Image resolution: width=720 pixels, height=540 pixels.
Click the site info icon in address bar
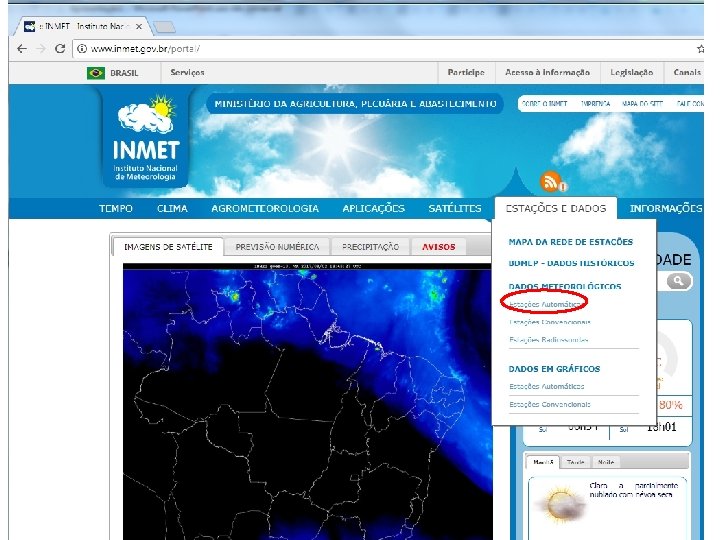(82, 49)
